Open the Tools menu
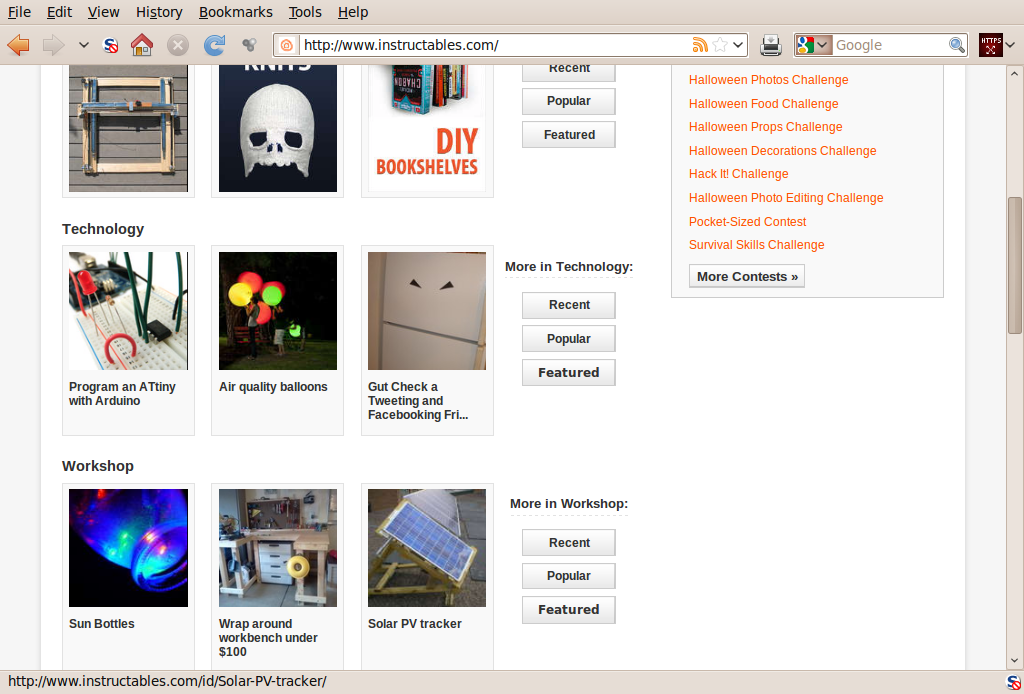This screenshot has width=1024, height=694. click(x=305, y=12)
